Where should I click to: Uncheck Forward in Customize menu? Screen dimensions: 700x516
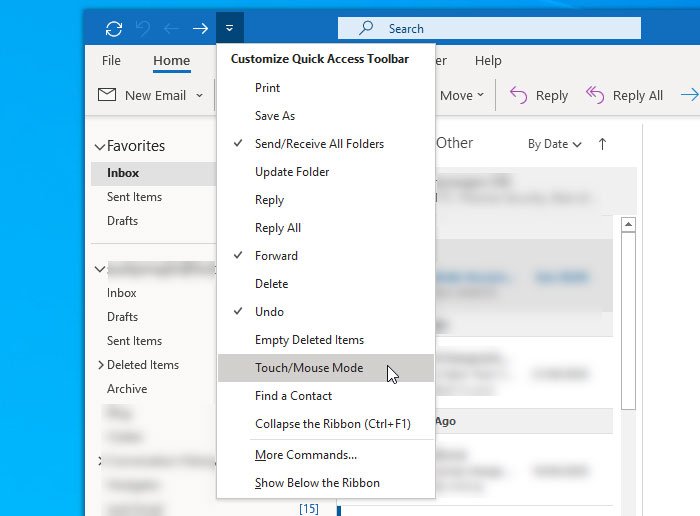click(x=325, y=256)
